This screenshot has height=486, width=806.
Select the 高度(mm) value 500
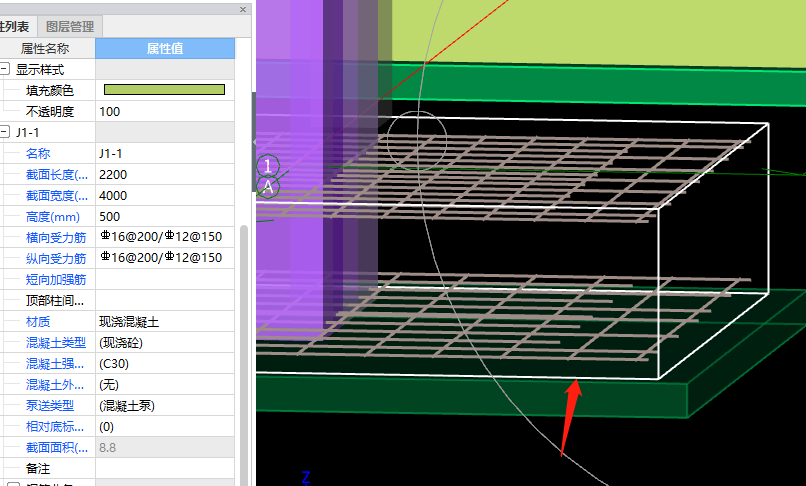pos(164,217)
